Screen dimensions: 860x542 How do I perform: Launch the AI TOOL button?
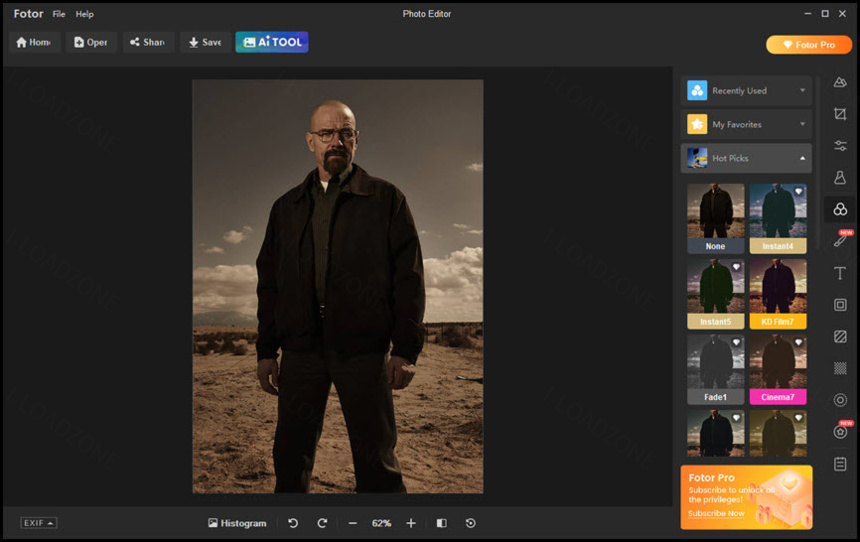point(272,42)
